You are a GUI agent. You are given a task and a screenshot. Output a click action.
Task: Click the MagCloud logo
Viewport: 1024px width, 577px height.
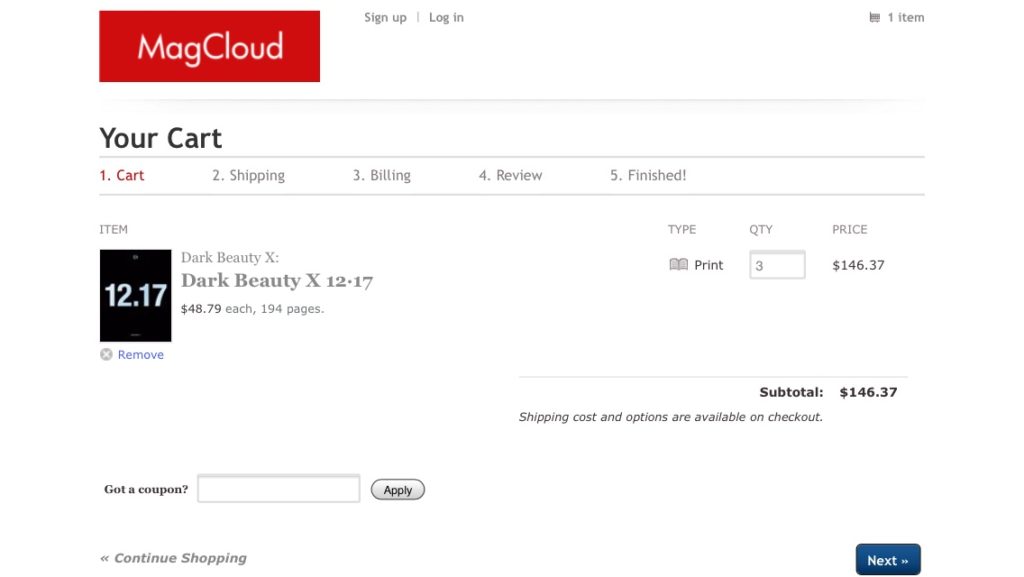209,47
